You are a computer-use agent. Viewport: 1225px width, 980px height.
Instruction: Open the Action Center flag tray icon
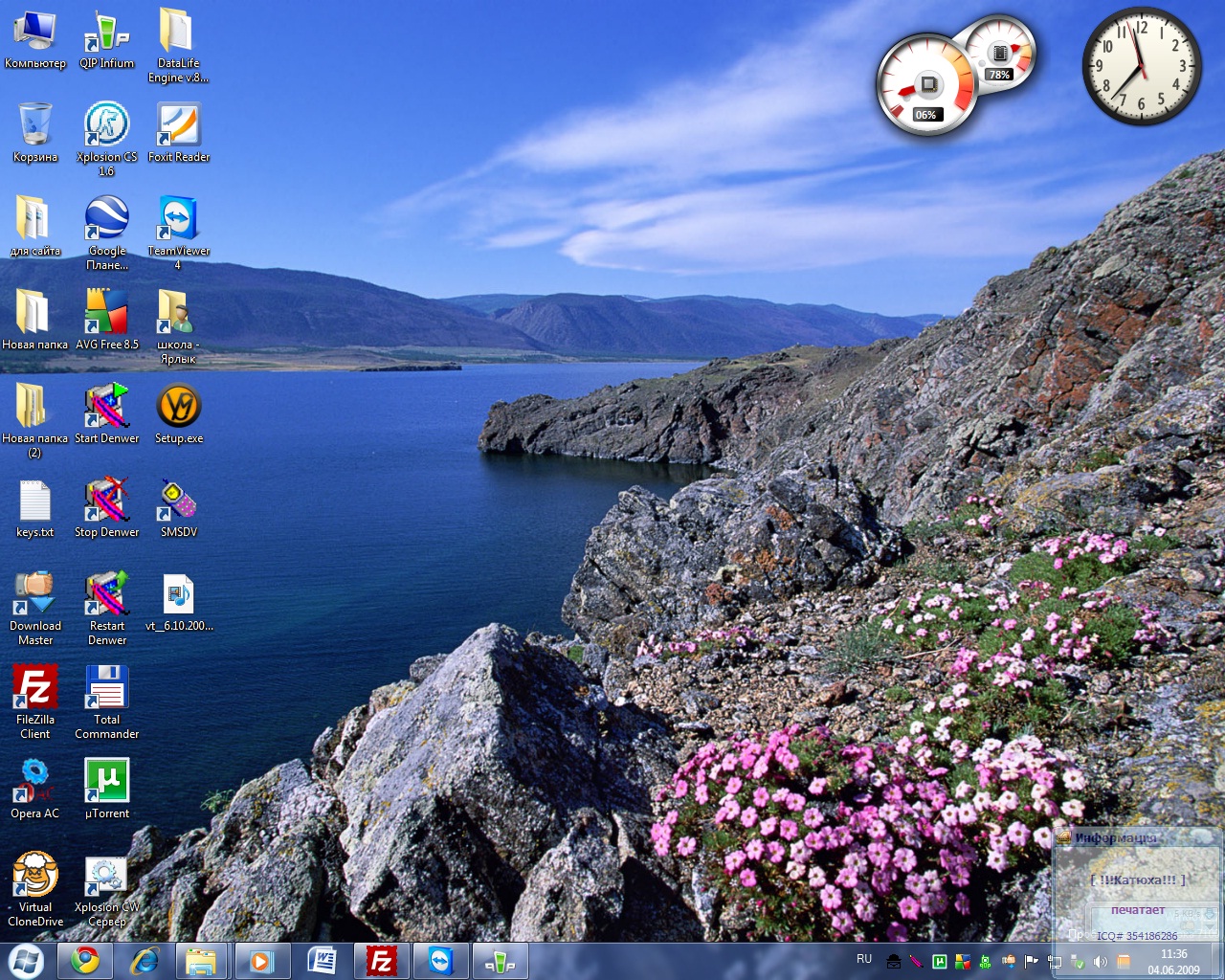click(1031, 962)
